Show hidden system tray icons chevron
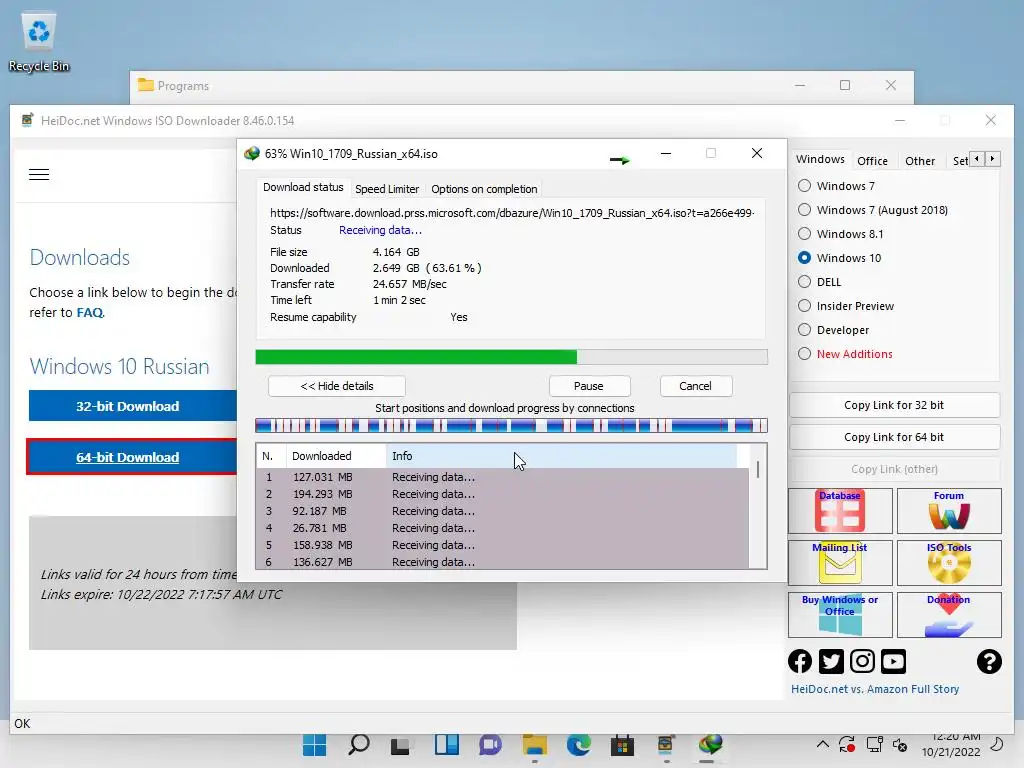Image resolution: width=1024 pixels, height=768 pixels. pyautogui.click(x=823, y=744)
